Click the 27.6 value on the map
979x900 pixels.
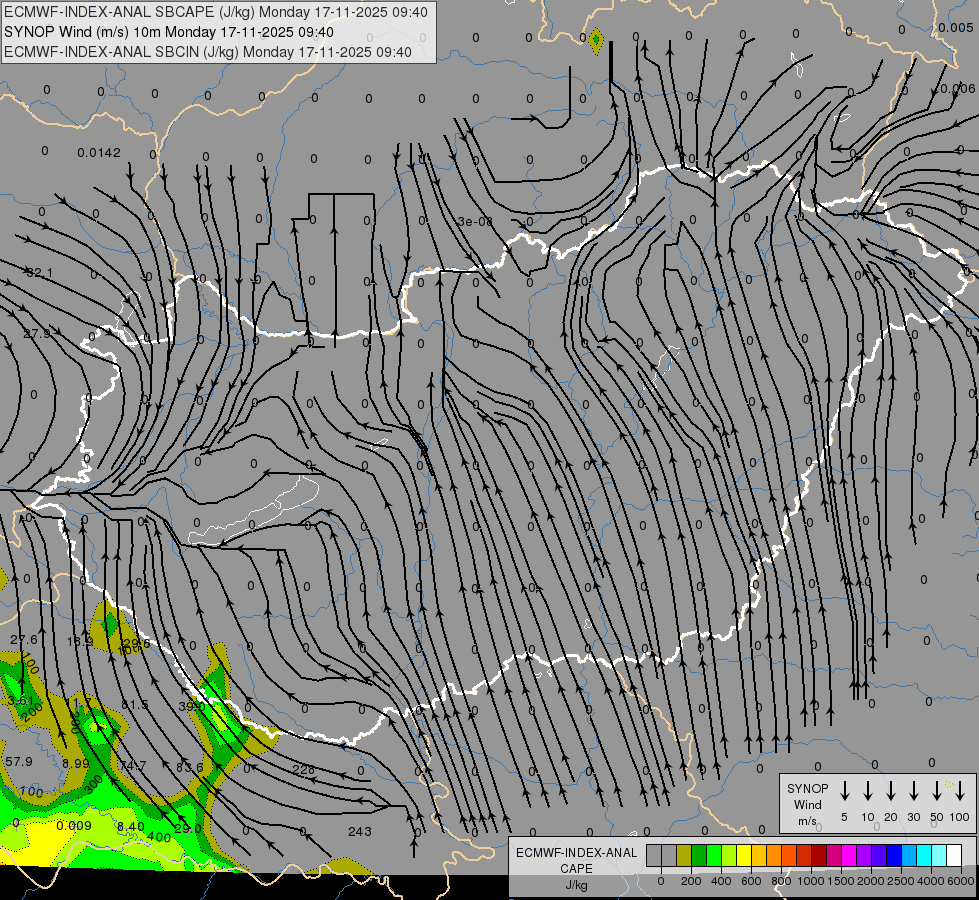24,640
